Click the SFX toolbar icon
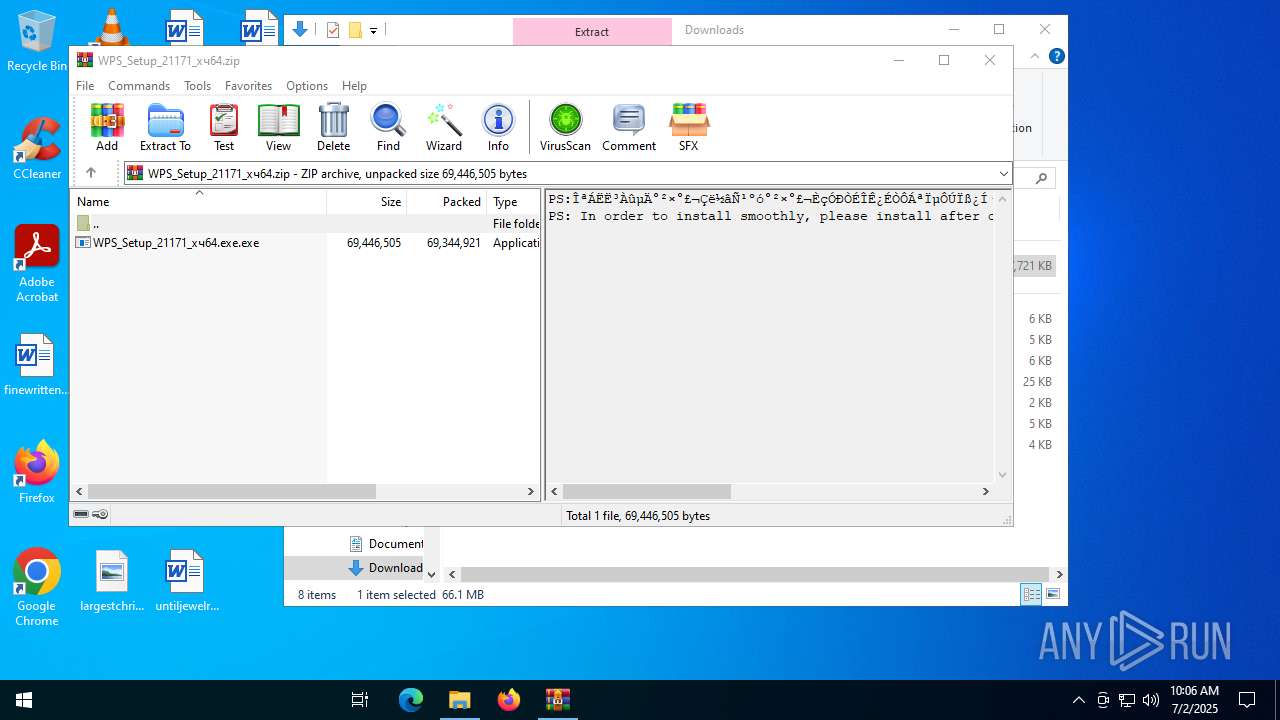 click(689, 127)
